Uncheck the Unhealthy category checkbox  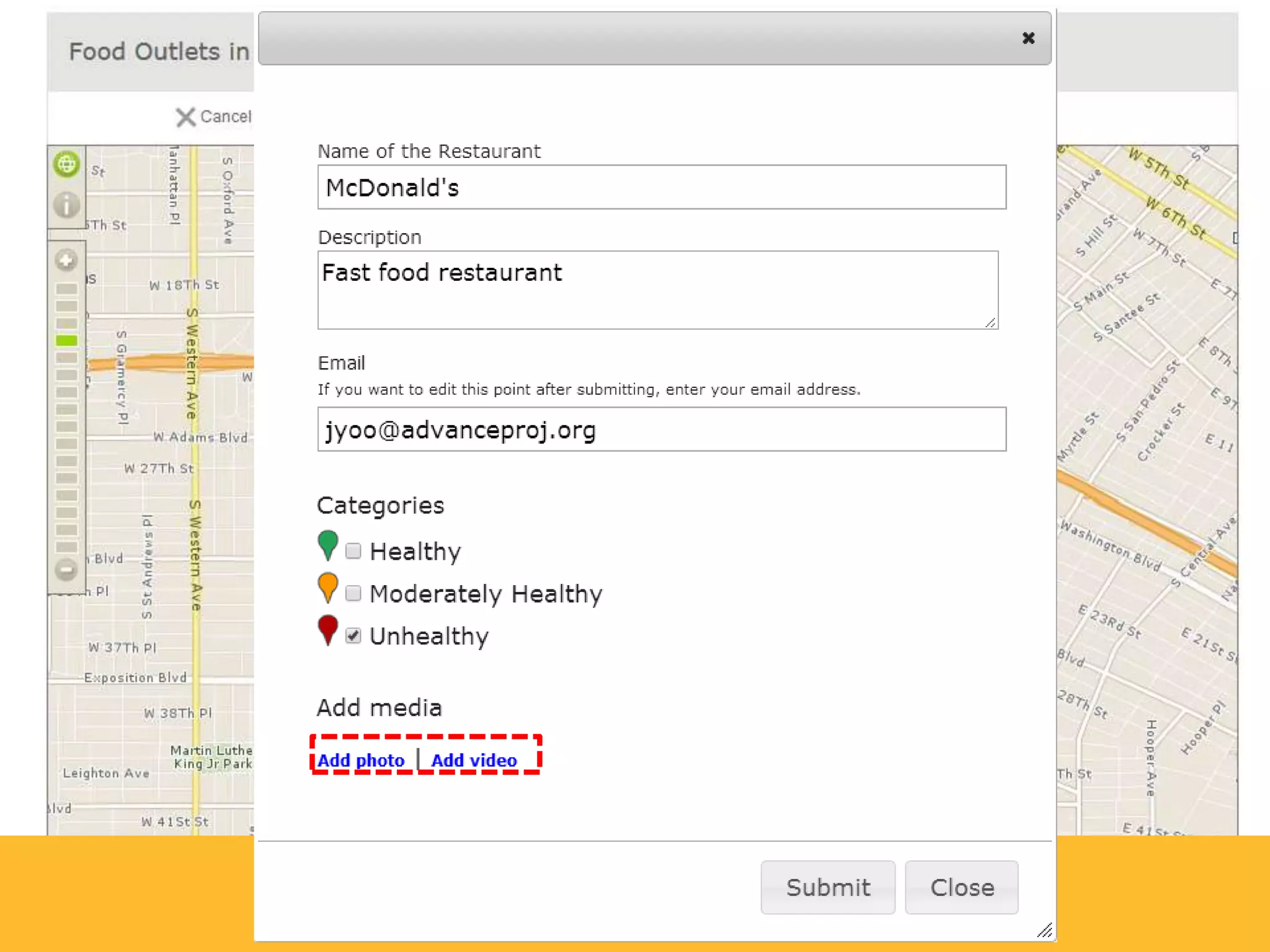coord(353,635)
